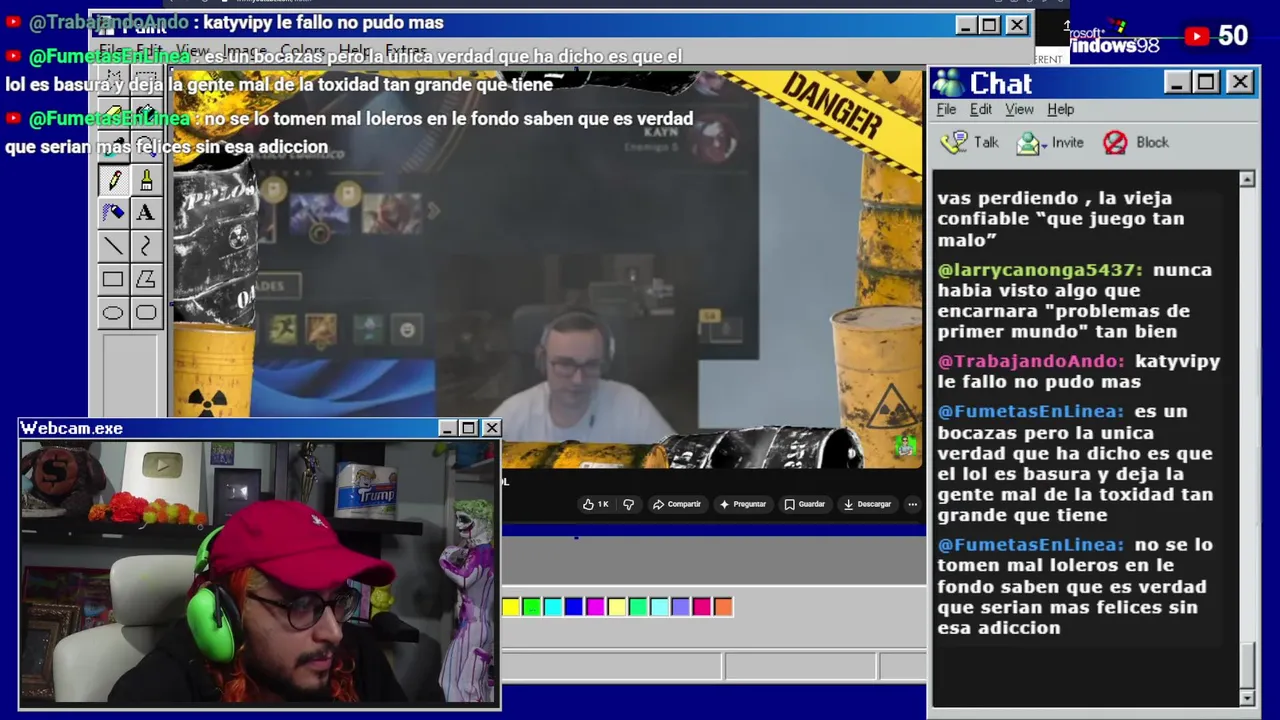Select the Rectangle shape tool
Screen dimensions: 1280x720
pyautogui.click(x=113, y=280)
